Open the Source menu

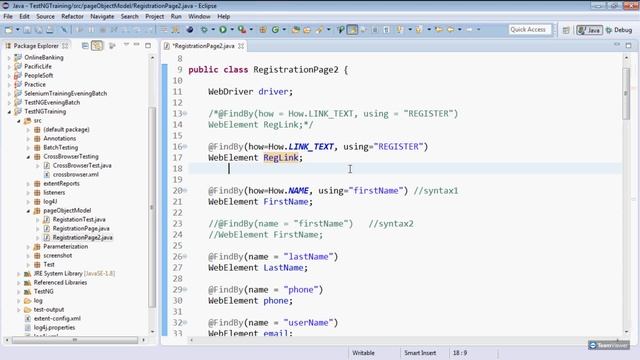tap(45, 16)
